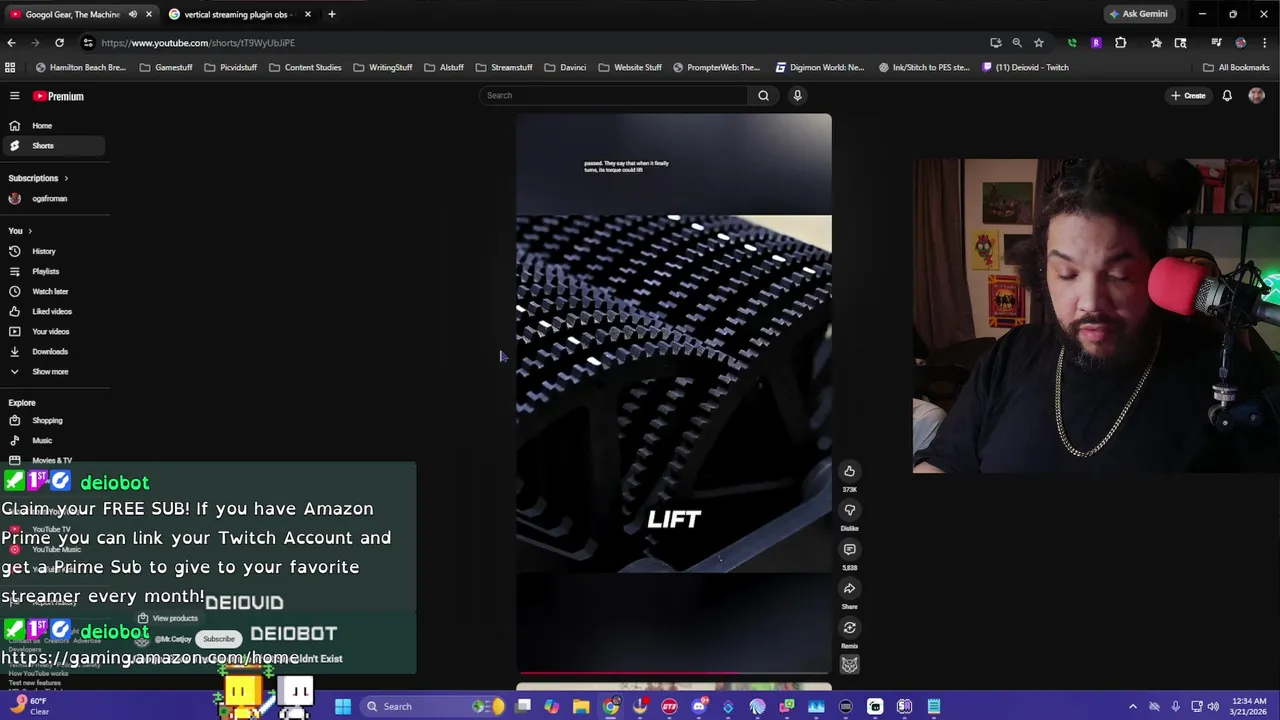Open YouTube notifications bell

coord(1227,96)
